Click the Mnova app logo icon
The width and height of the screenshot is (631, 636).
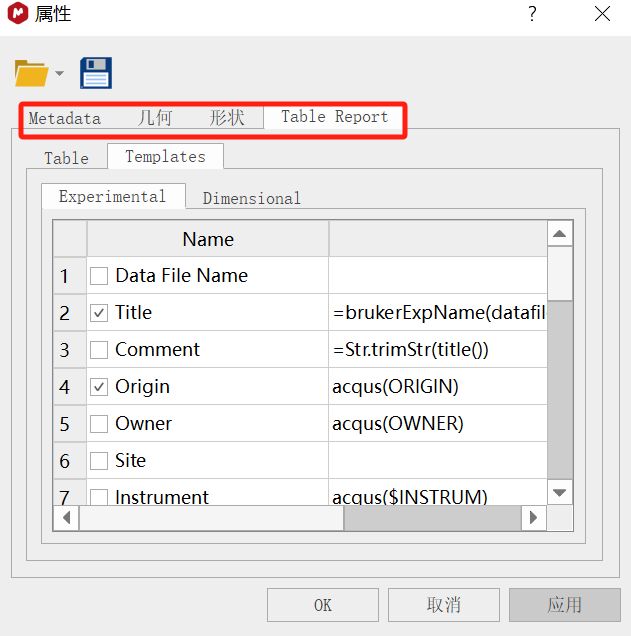[17, 14]
